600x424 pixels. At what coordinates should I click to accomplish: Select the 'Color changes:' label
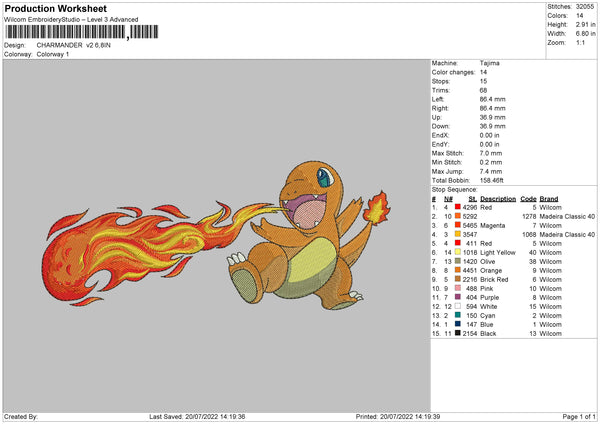pos(453,72)
